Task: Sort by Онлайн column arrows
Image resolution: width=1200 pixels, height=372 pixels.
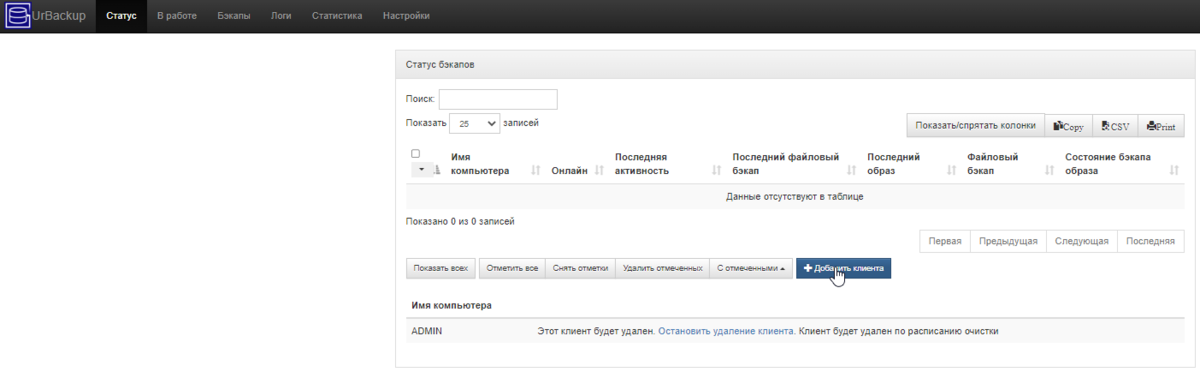Action: pyautogui.click(x=599, y=171)
